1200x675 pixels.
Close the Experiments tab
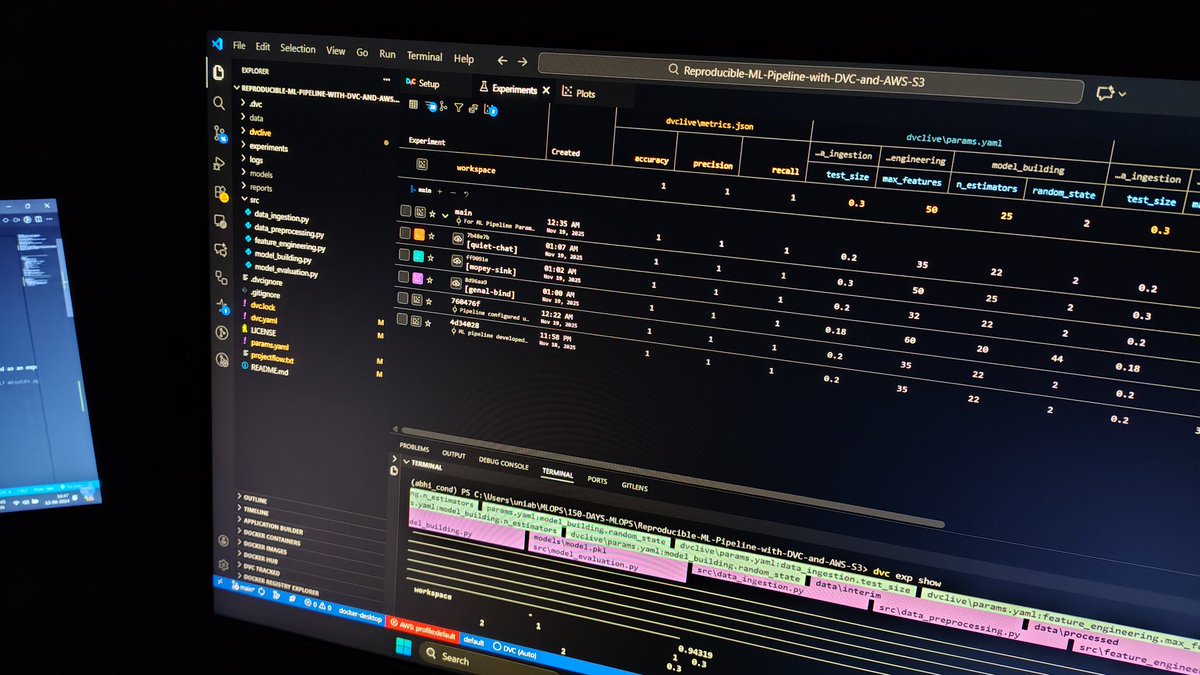point(547,91)
